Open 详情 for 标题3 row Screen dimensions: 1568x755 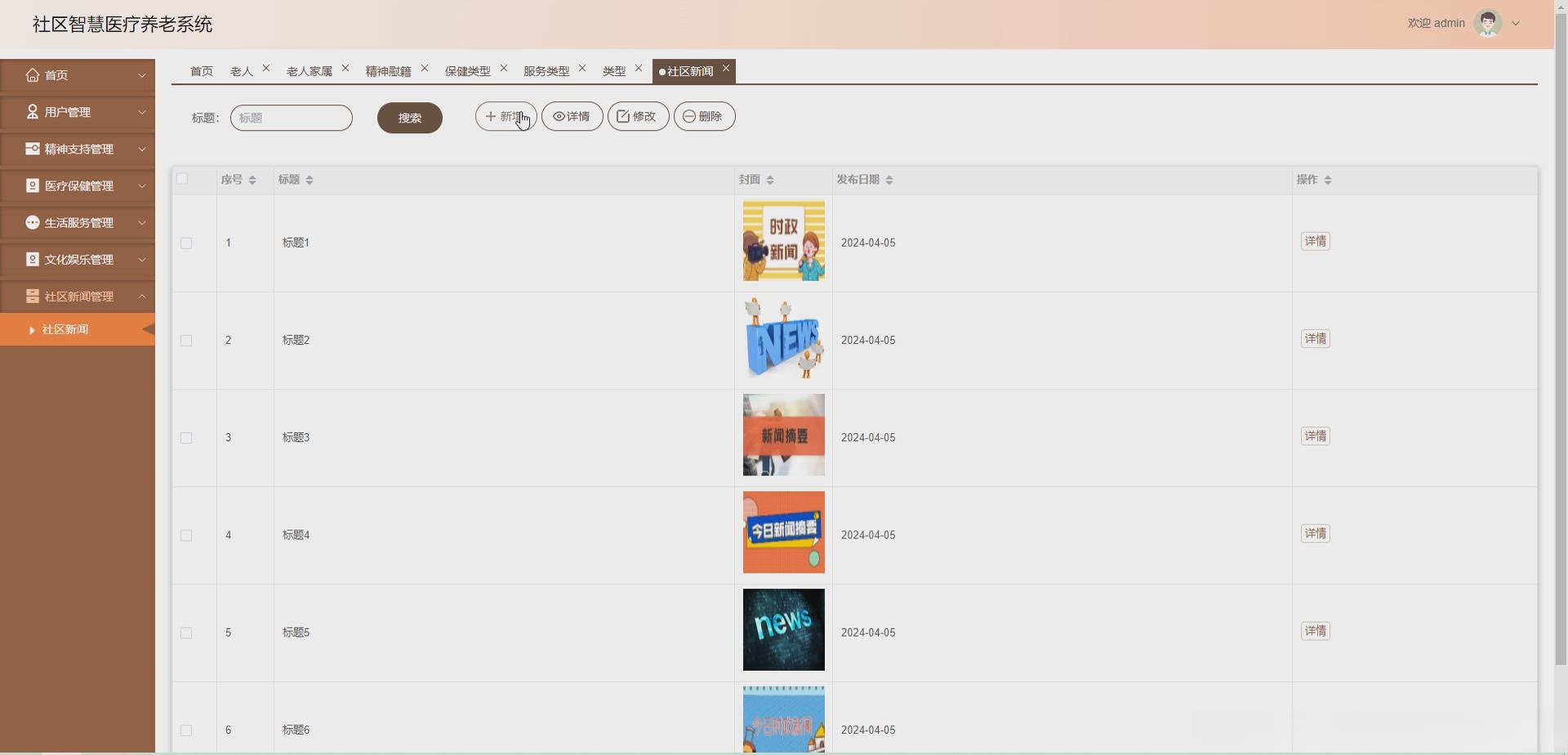click(1316, 436)
